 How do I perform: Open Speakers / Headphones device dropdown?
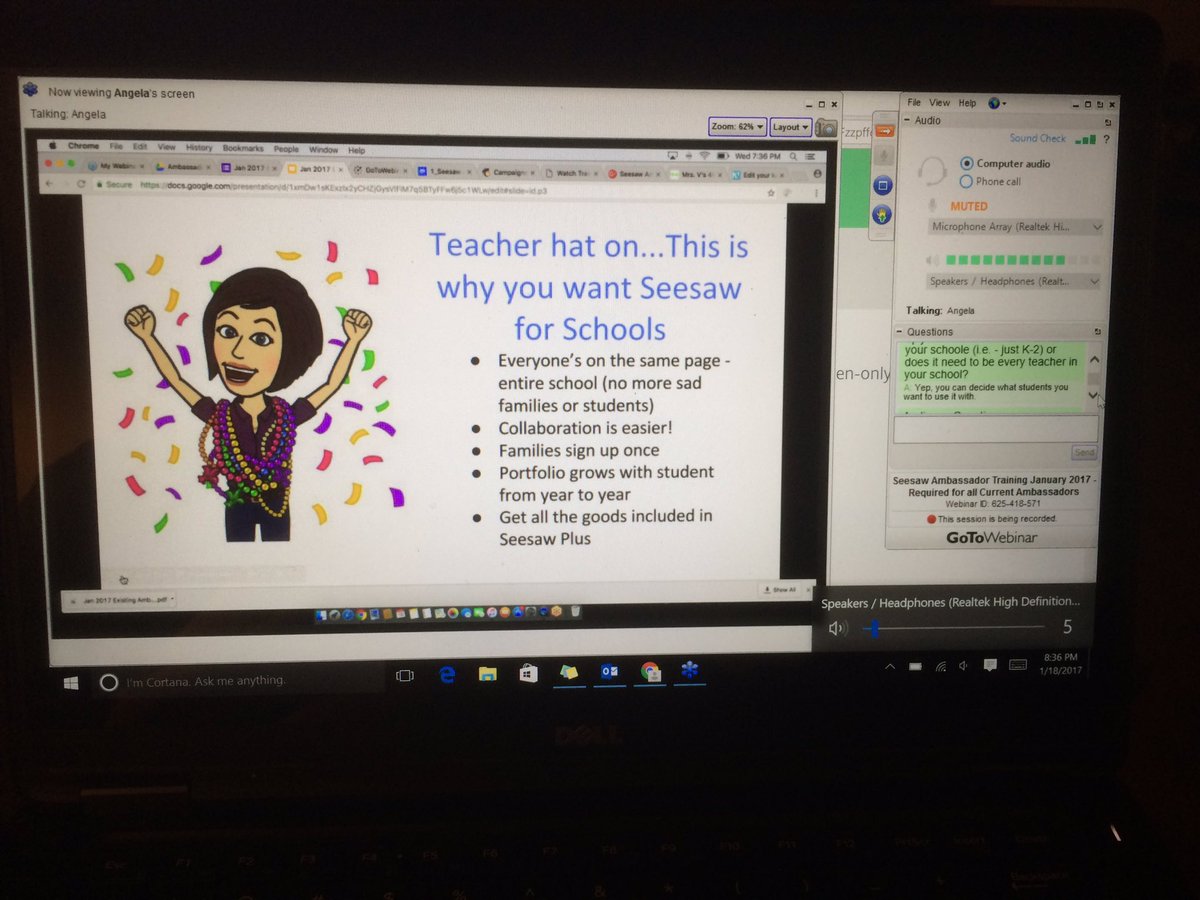(1012, 282)
